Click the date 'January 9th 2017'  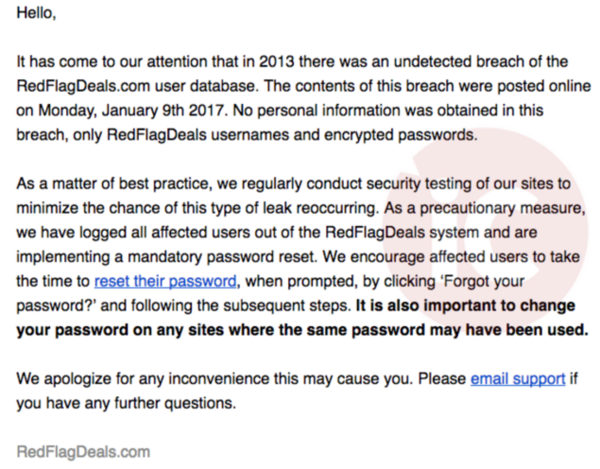click(163, 111)
